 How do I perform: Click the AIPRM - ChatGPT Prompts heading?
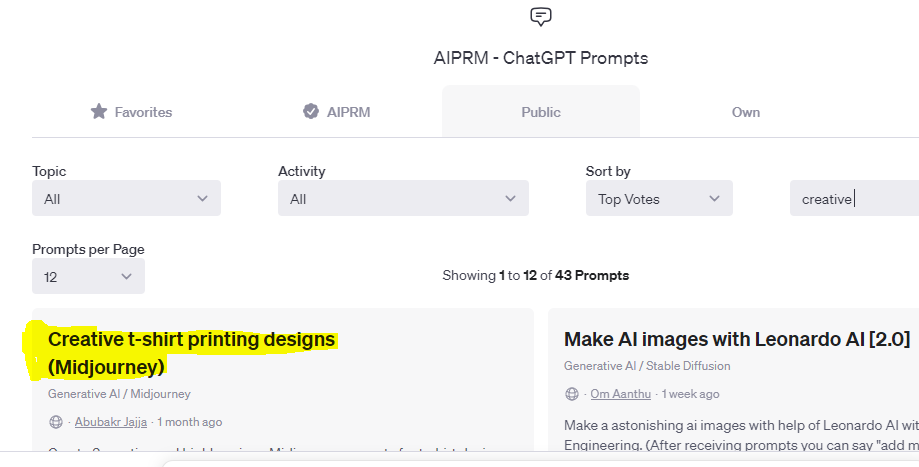click(540, 58)
